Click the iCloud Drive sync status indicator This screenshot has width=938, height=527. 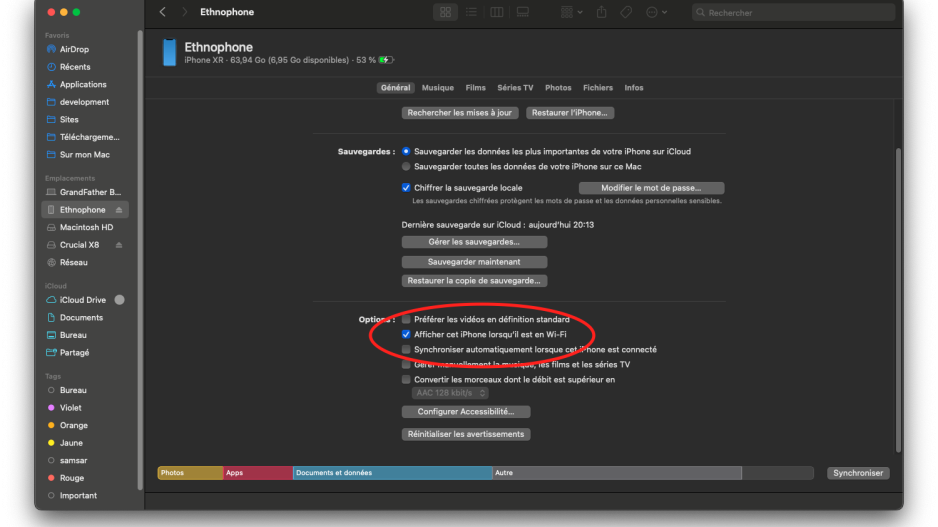tap(120, 300)
